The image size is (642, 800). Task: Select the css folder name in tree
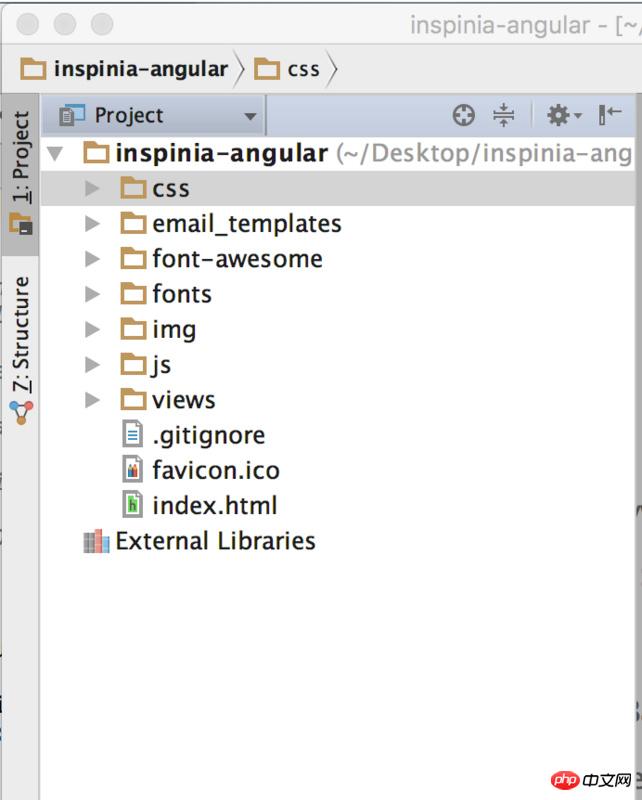[170, 189]
